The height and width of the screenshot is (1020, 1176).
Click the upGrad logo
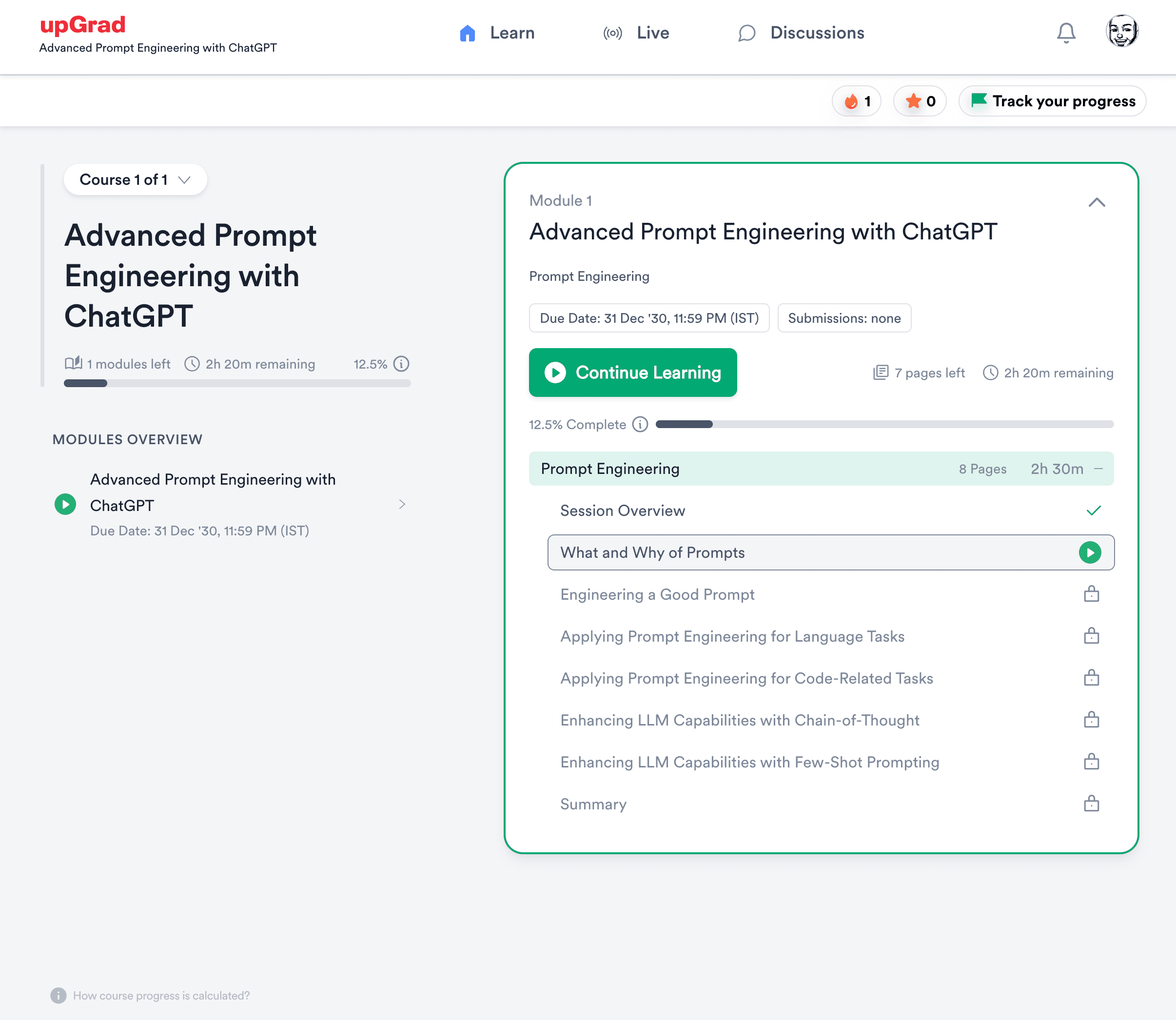pos(83,25)
